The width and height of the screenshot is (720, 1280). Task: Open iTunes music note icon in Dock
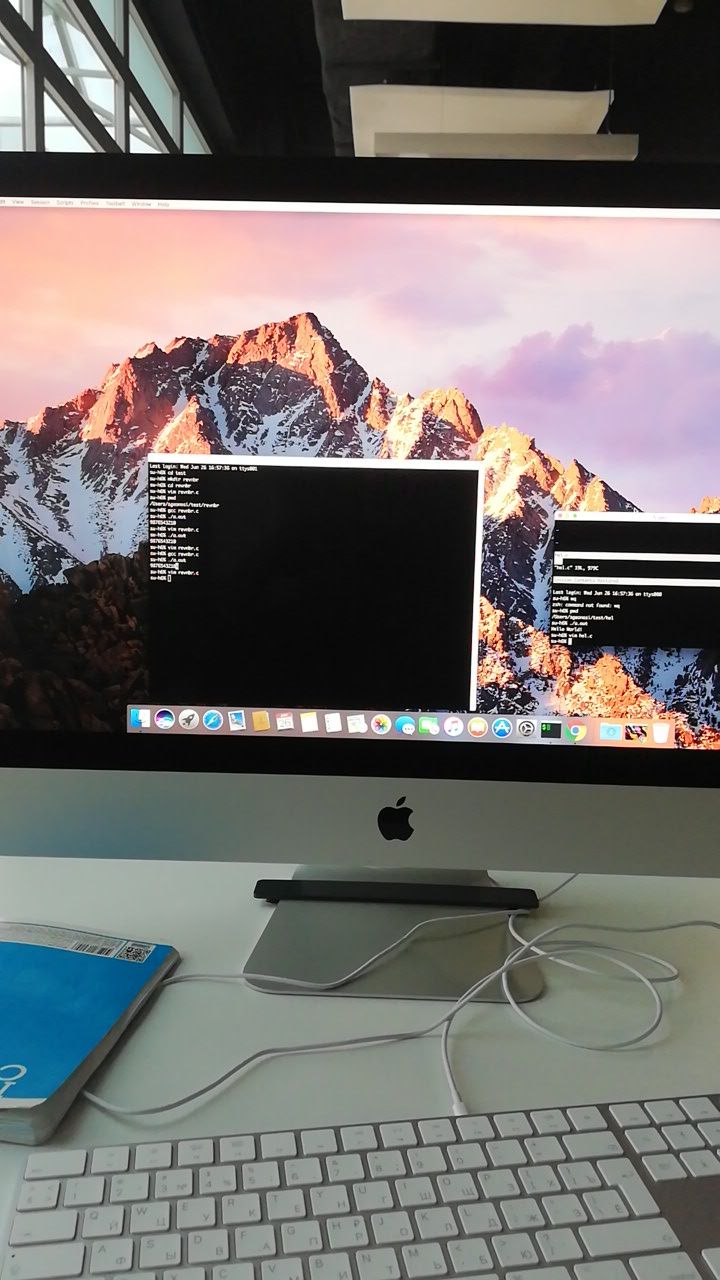[453, 726]
